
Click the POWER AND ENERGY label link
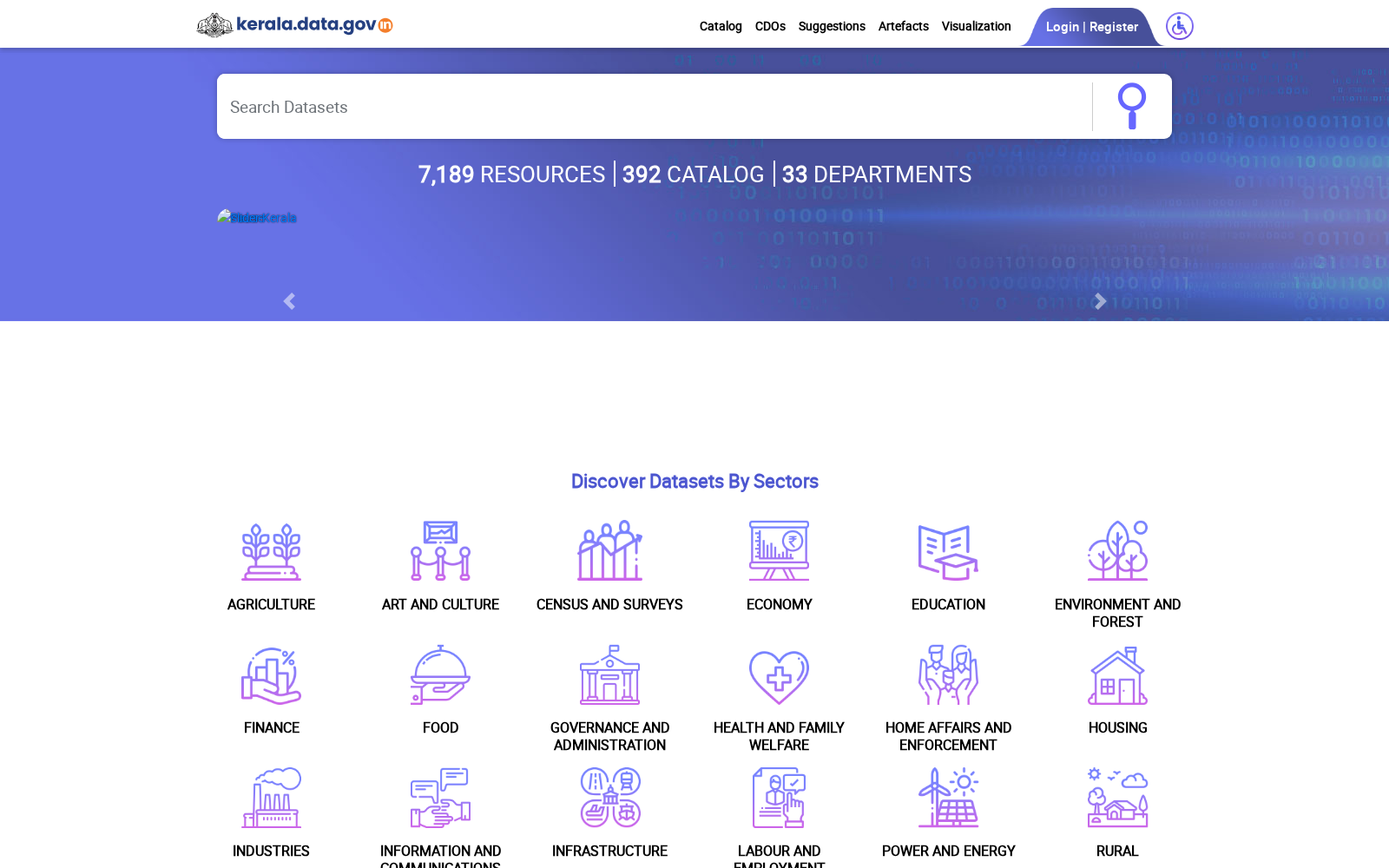click(948, 851)
